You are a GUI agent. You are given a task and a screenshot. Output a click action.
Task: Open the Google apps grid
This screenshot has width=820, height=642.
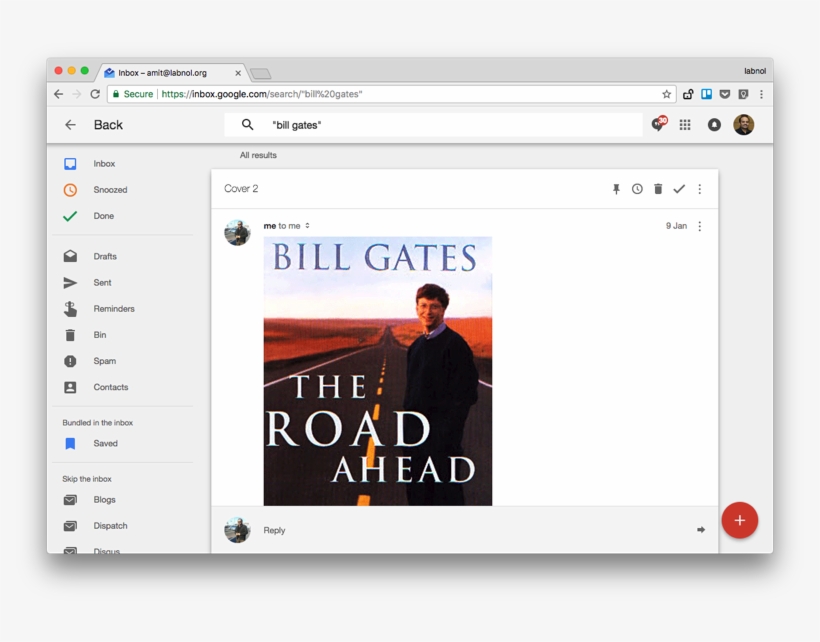pos(685,125)
